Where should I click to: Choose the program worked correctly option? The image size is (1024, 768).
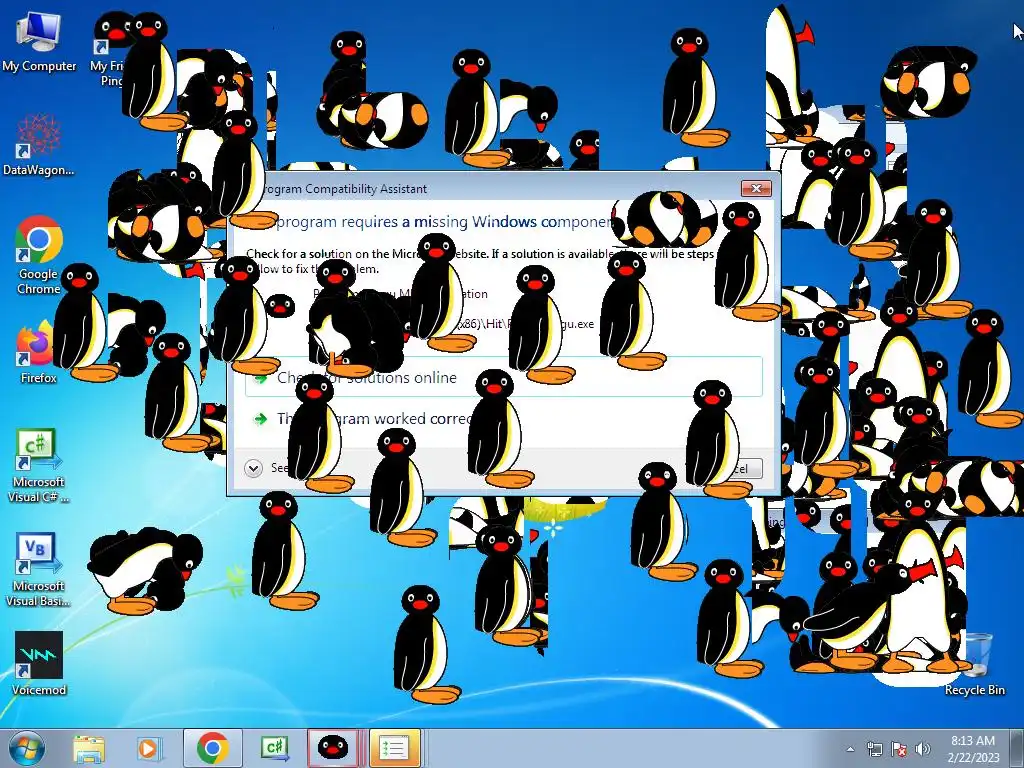504,419
